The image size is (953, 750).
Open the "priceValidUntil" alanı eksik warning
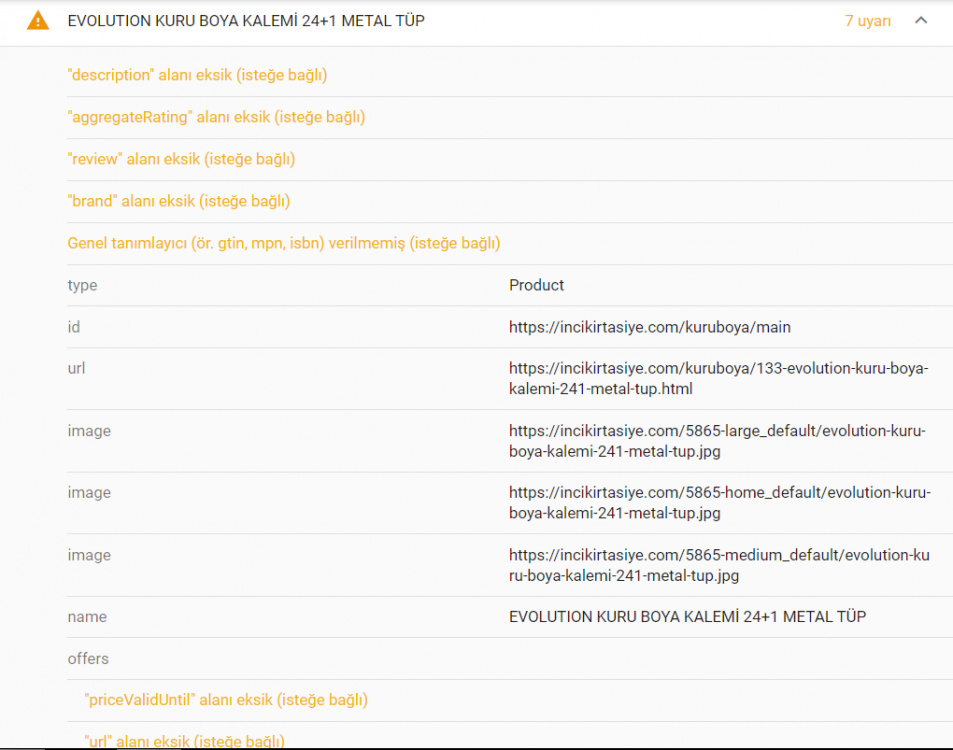tap(226, 700)
